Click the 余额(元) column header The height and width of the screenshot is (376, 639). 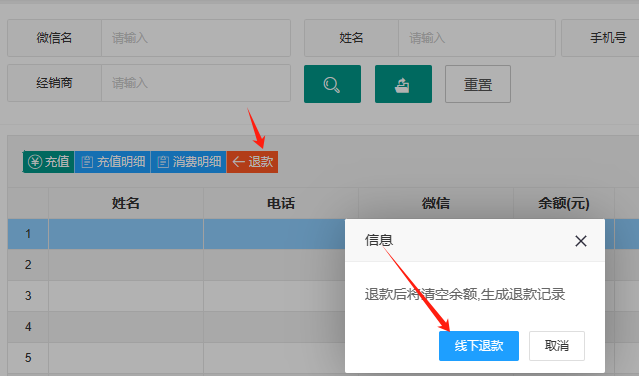564,203
